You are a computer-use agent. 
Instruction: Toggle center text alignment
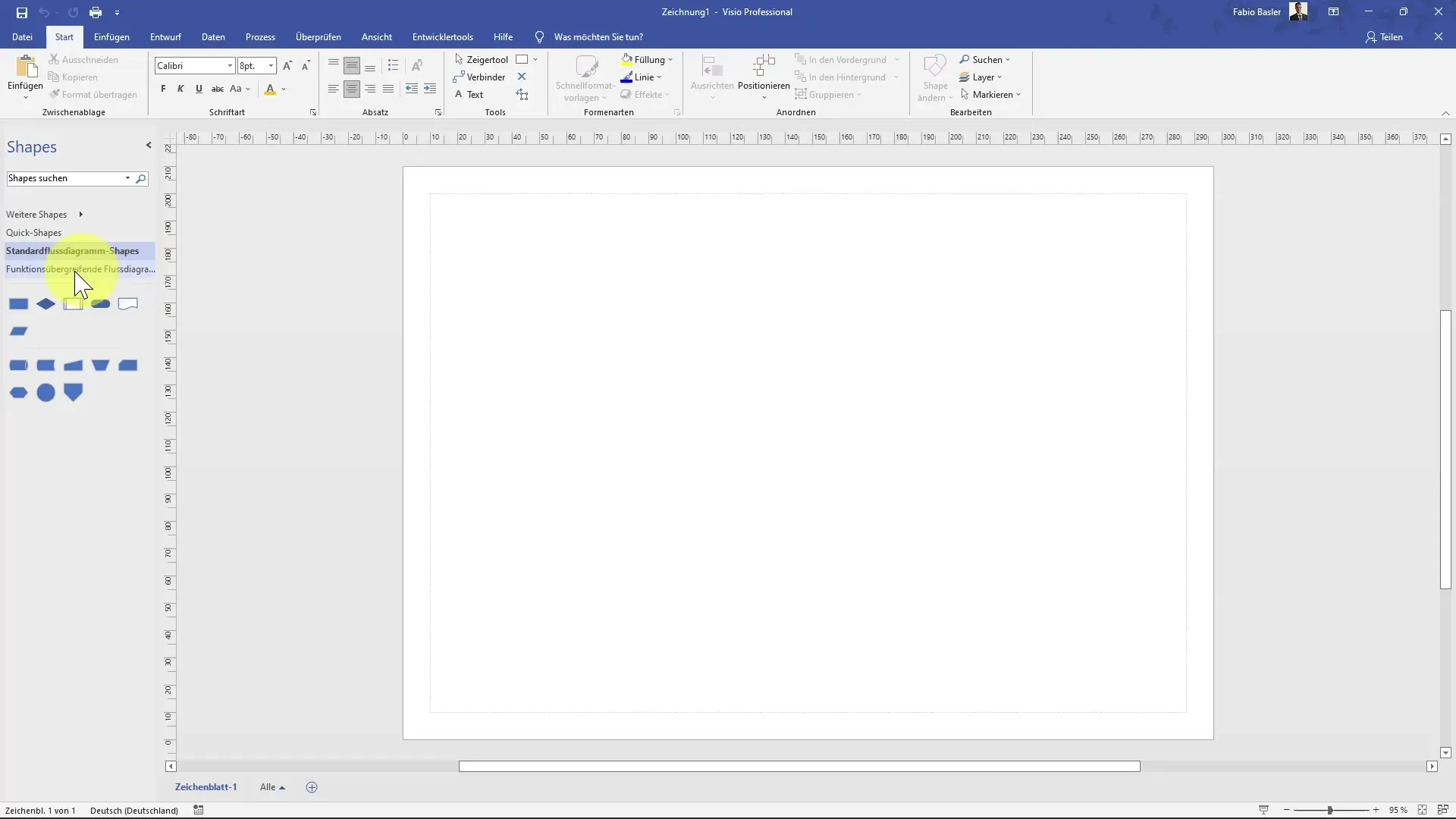(352, 89)
